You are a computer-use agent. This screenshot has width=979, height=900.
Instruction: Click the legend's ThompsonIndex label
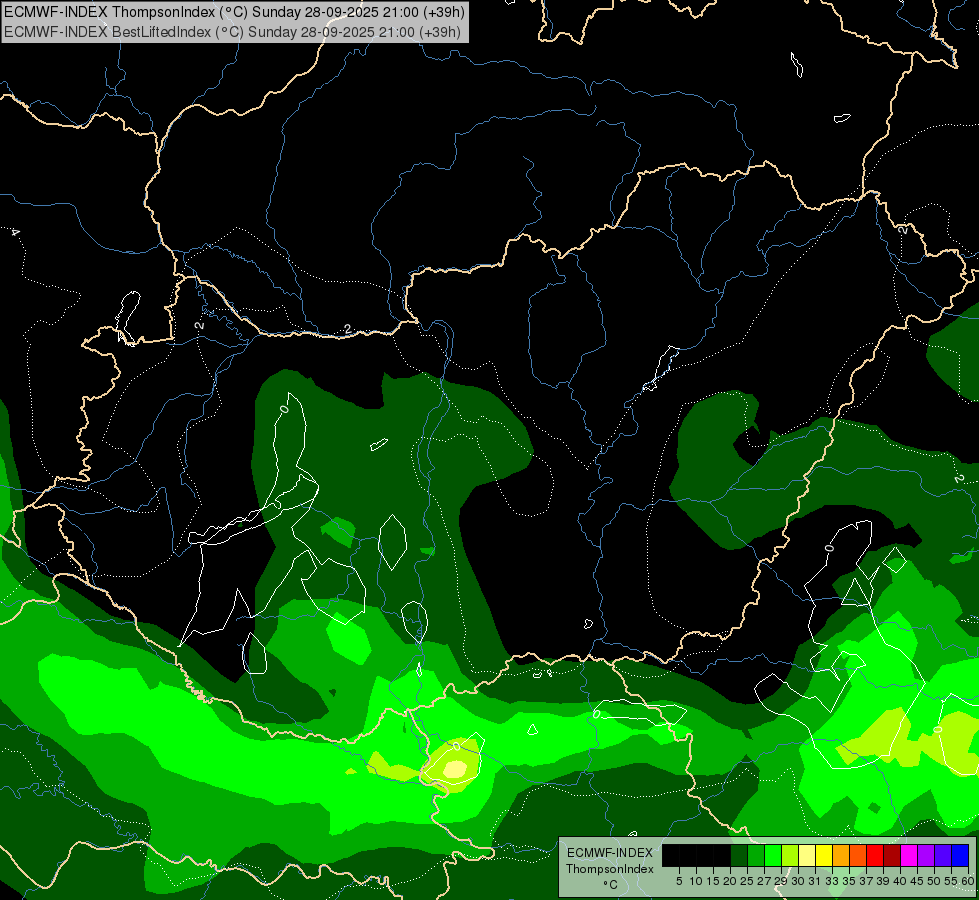coord(610,869)
